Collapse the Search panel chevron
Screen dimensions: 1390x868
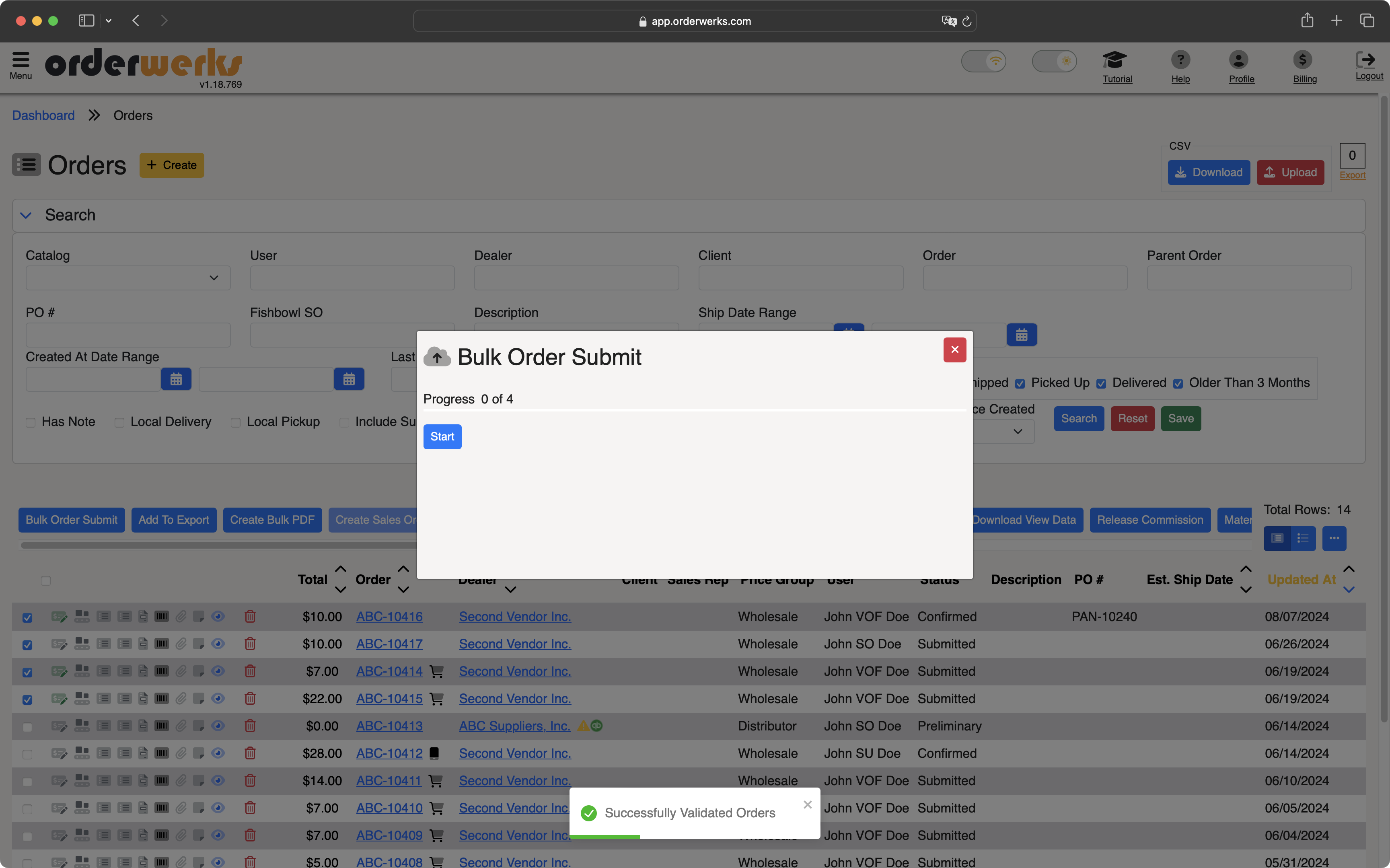click(26, 215)
